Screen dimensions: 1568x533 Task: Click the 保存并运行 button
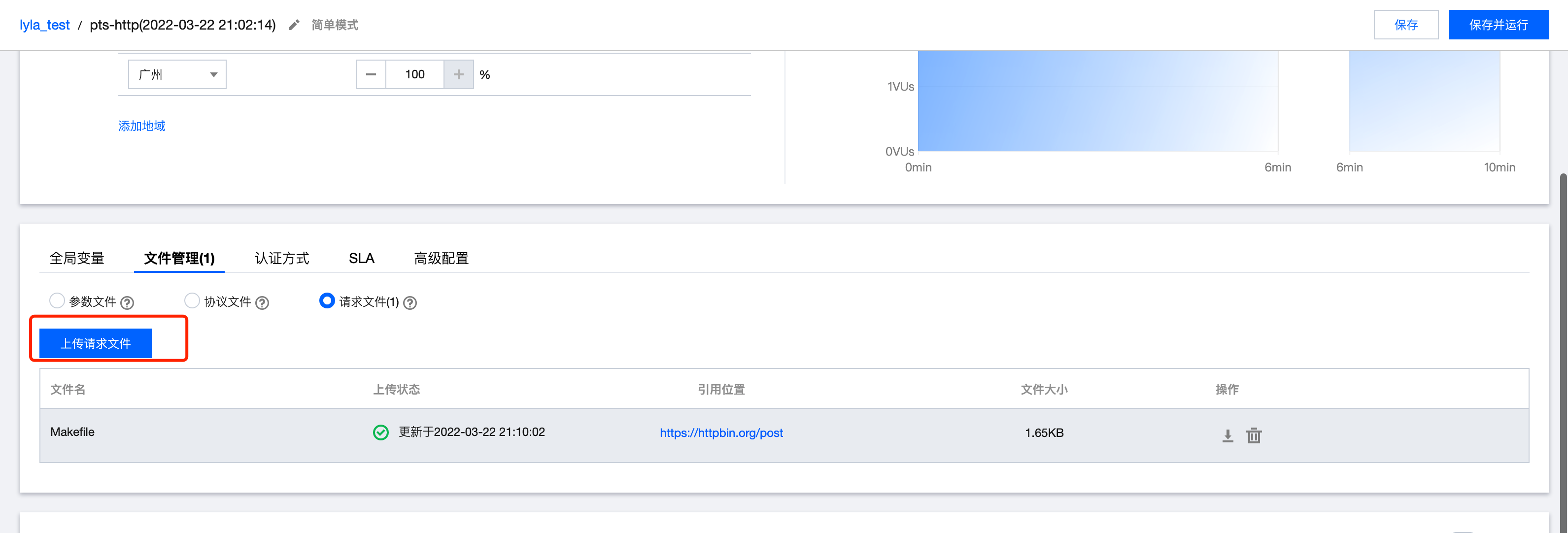1498,25
